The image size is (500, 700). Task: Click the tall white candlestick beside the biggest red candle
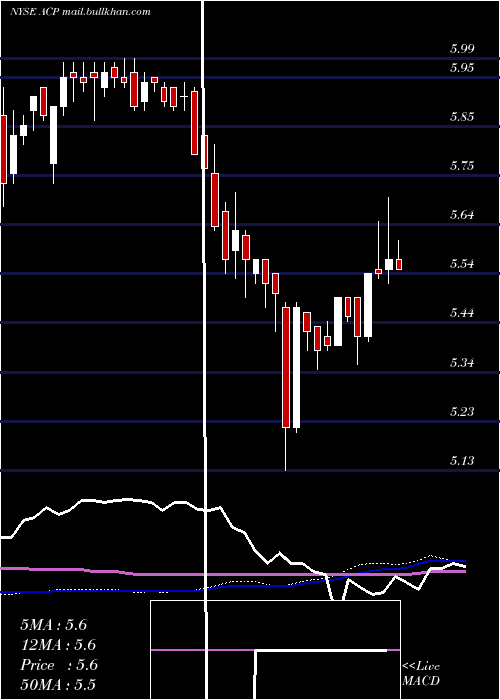click(x=296, y=367)
